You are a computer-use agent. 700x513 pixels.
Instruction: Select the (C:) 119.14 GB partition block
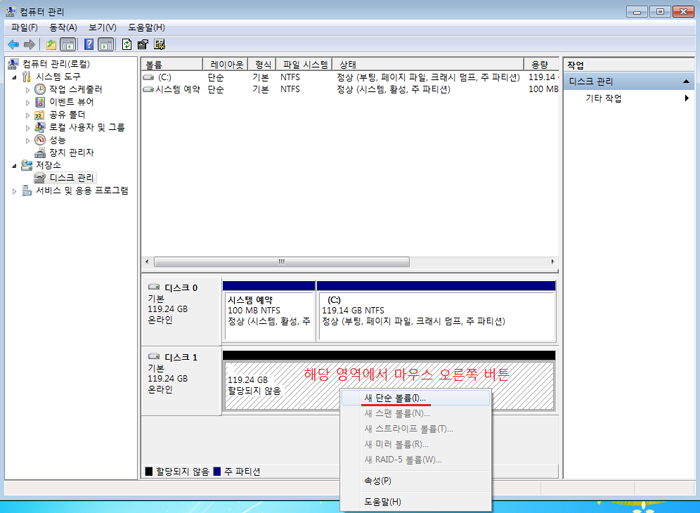(x=436, y=312)
